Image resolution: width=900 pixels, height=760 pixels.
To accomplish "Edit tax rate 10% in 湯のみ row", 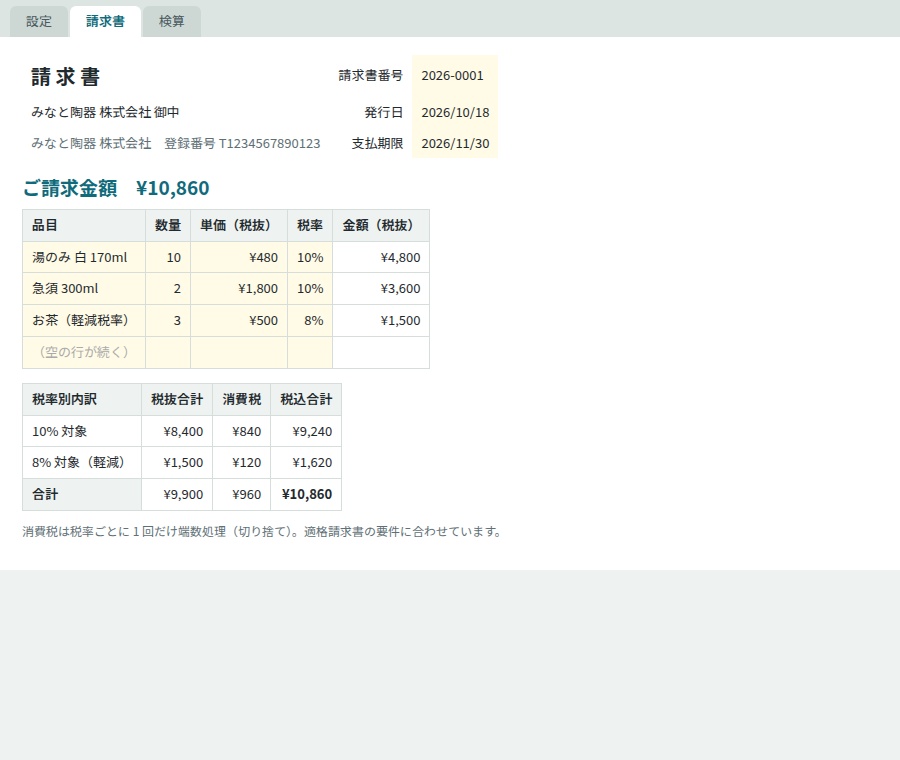I will (x=310, y=257).
